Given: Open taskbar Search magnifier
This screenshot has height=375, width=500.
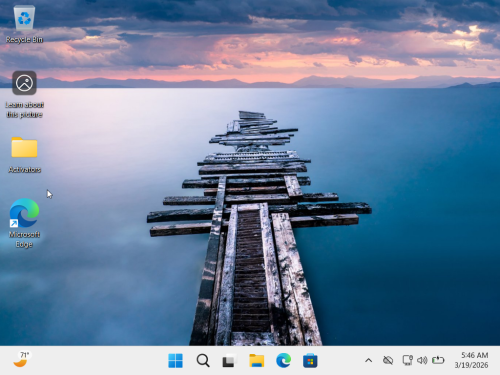Looking at the screenshot, I should 203,360.
